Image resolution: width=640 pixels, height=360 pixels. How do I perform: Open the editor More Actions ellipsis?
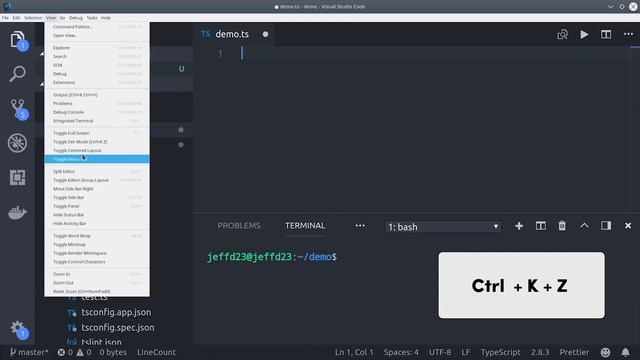coord(628,34)
